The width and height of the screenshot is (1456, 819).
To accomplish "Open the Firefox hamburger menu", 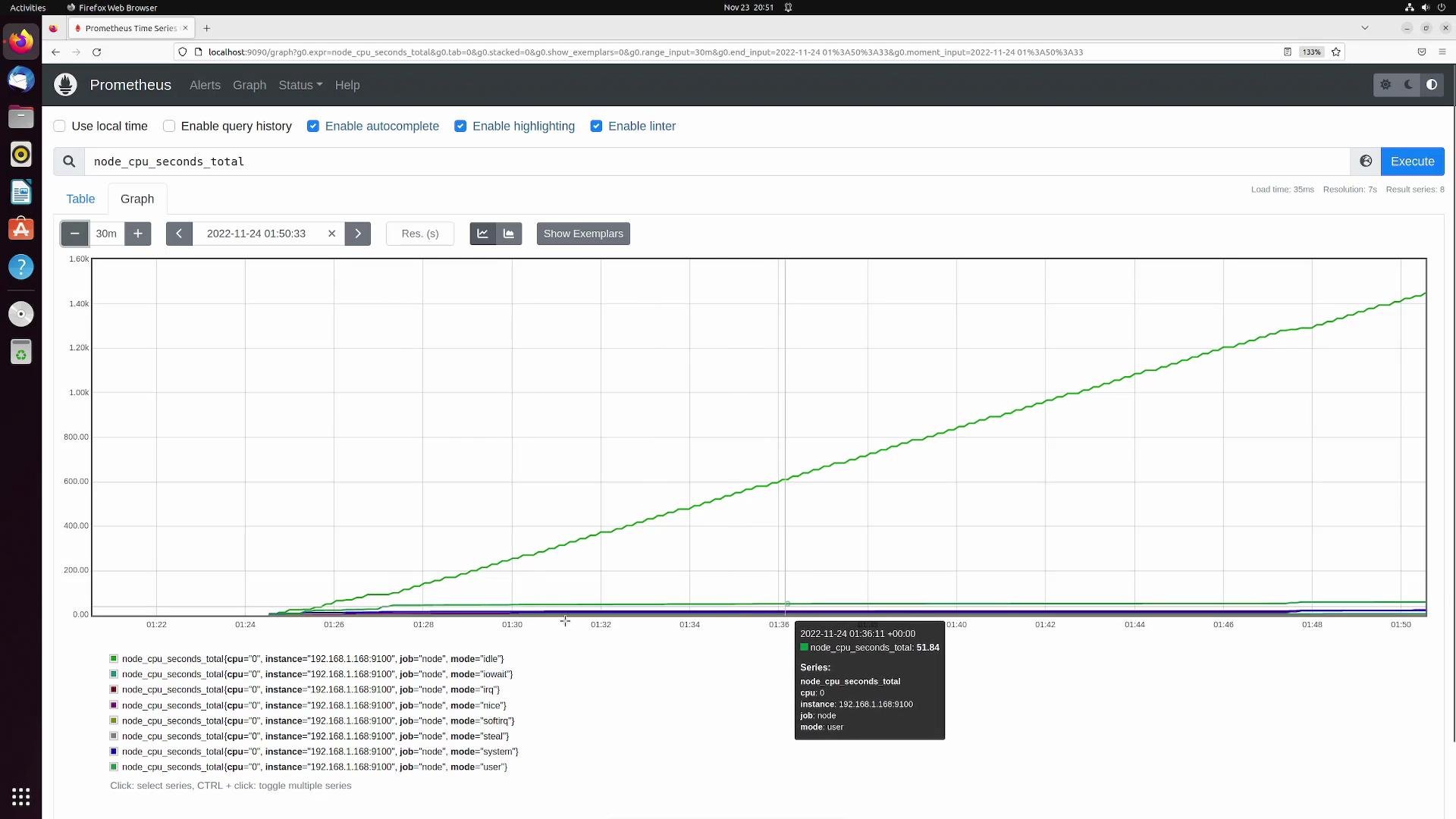I will tap(1442, 52).
